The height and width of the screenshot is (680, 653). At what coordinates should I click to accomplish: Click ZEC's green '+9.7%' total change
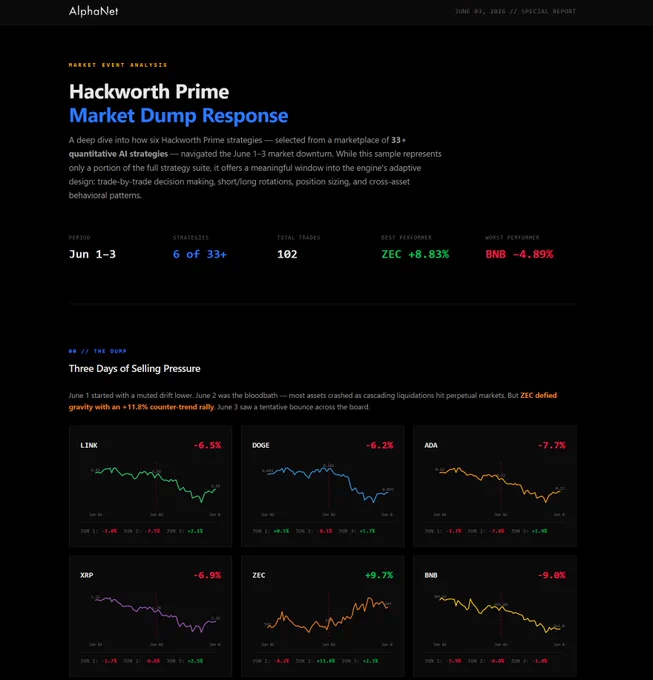(379, 575)
